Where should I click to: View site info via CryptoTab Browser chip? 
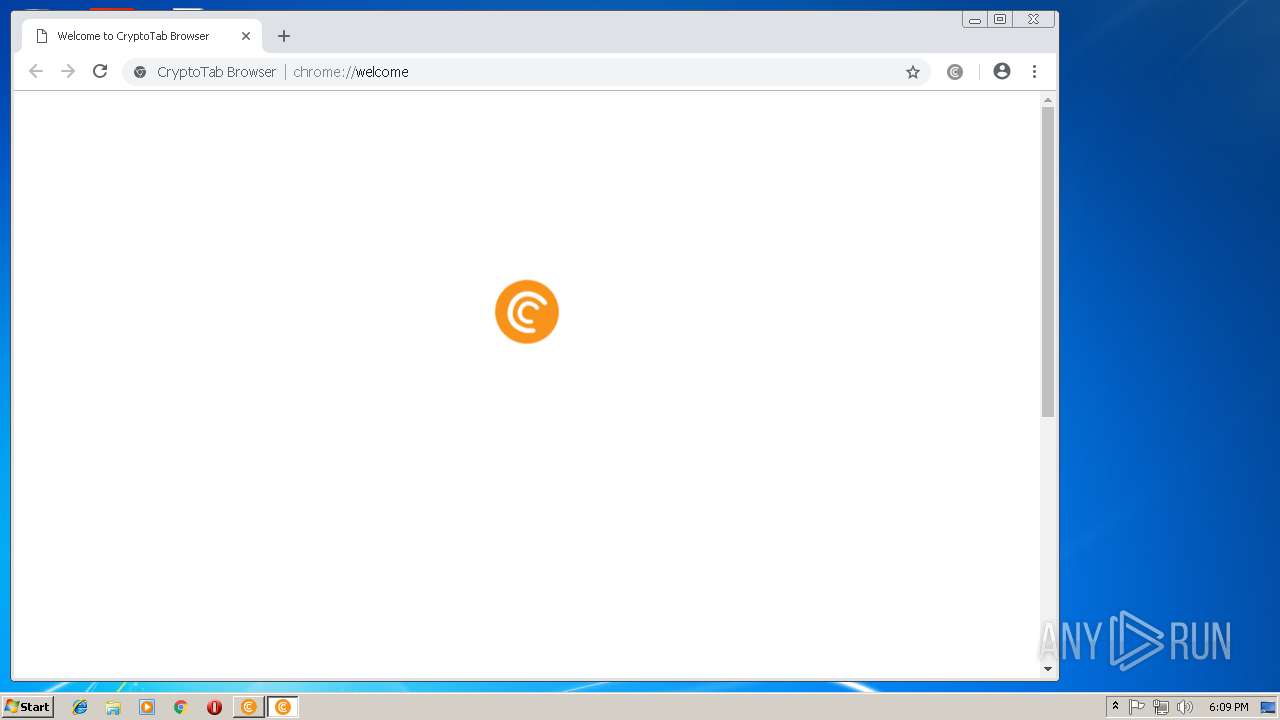point(205,72)
